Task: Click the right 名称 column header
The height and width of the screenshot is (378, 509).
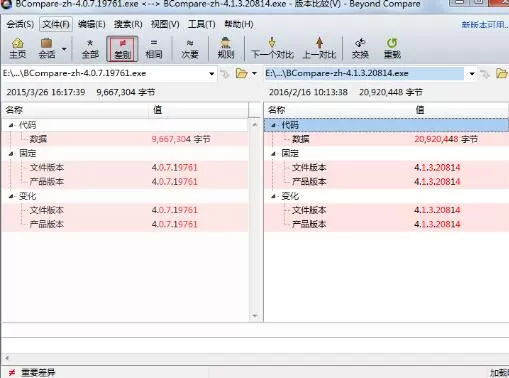Action: point(338,110)
